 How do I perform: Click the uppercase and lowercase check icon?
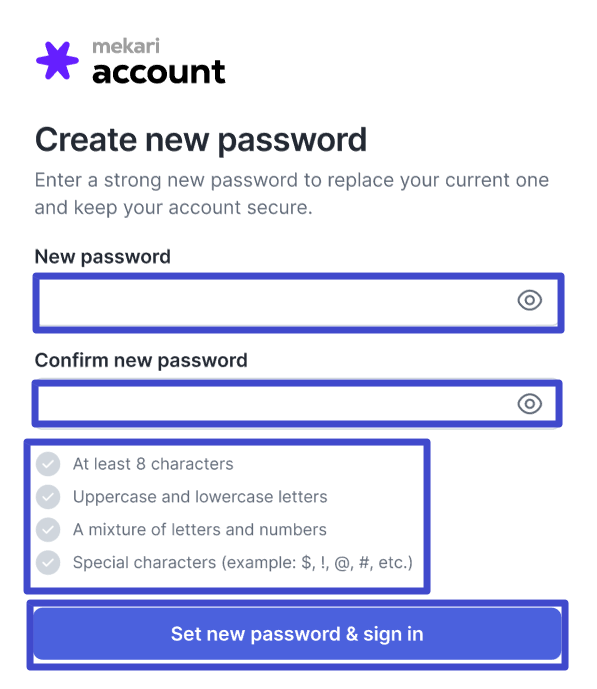48,497
